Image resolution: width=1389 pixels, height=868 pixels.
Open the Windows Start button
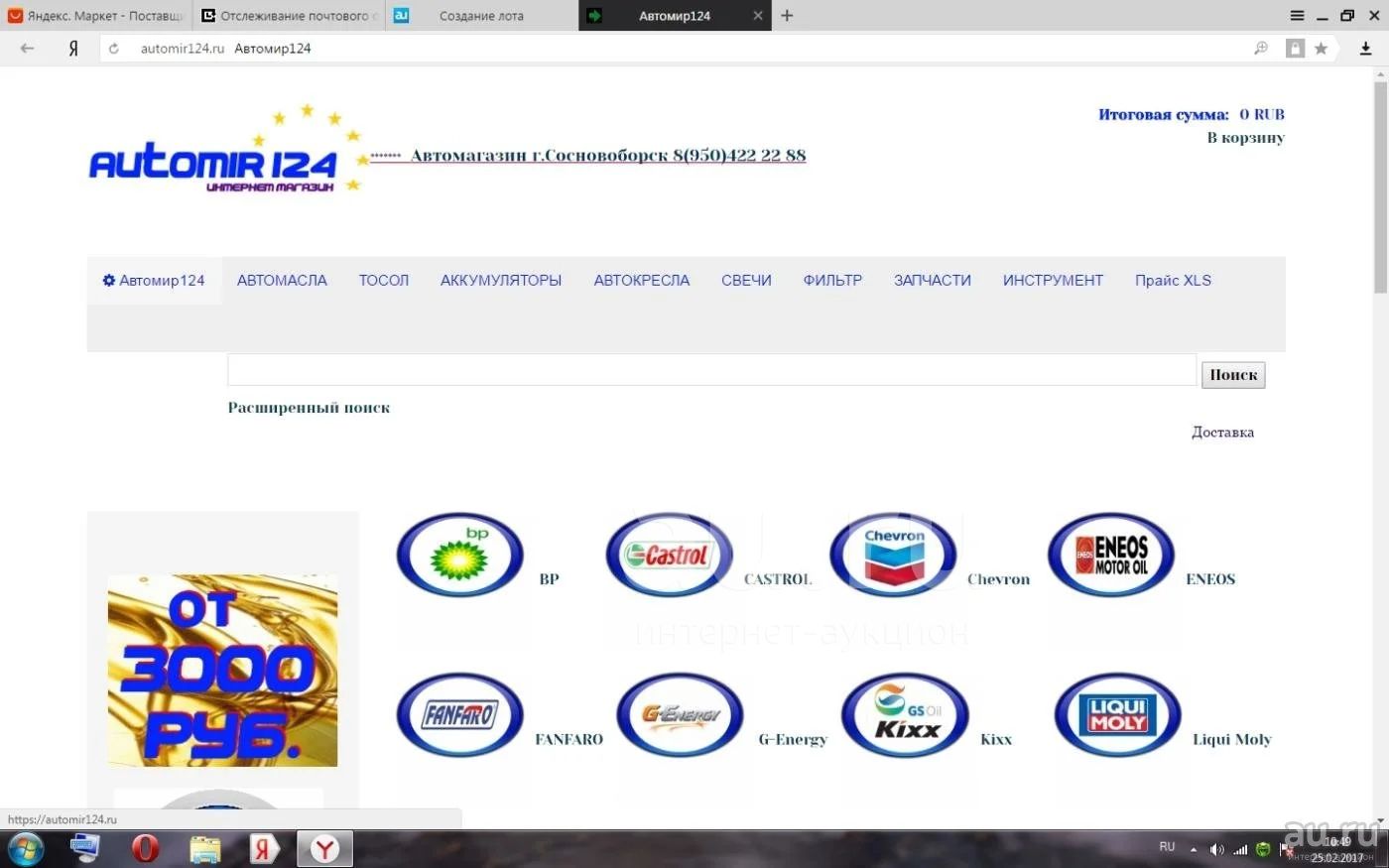[x=26, y=849]
